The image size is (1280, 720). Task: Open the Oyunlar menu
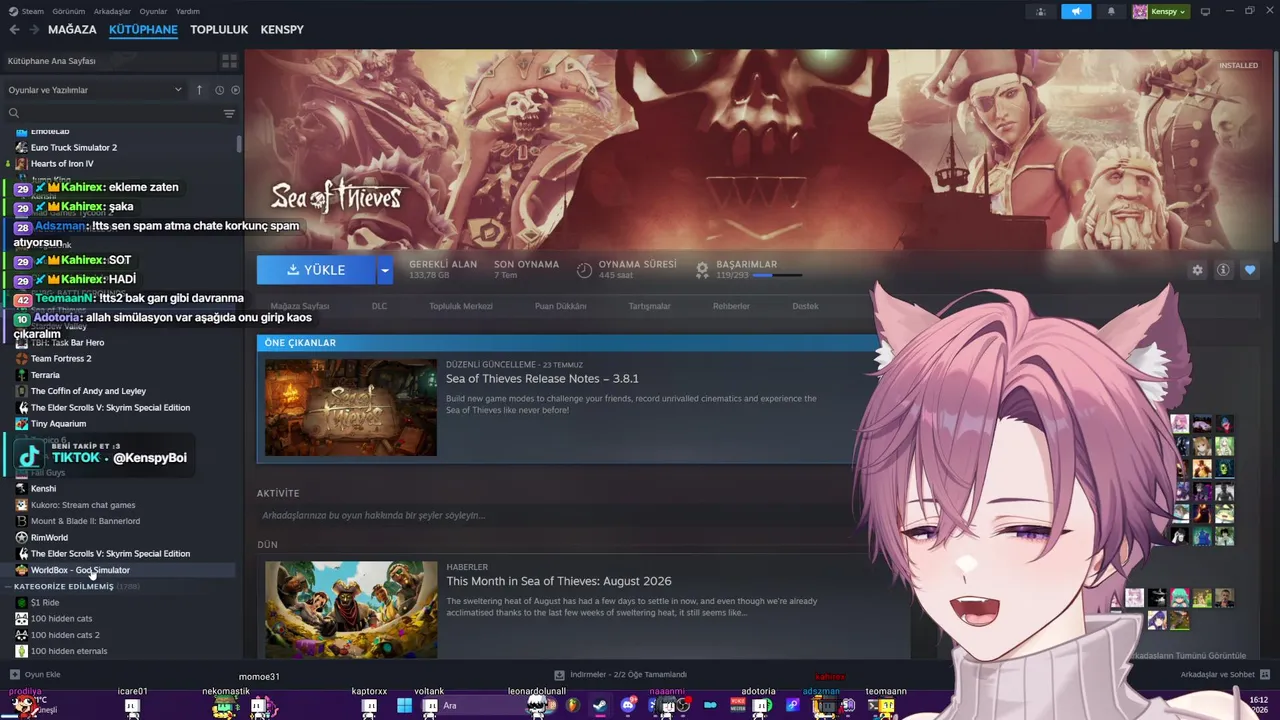coord(153,11)
